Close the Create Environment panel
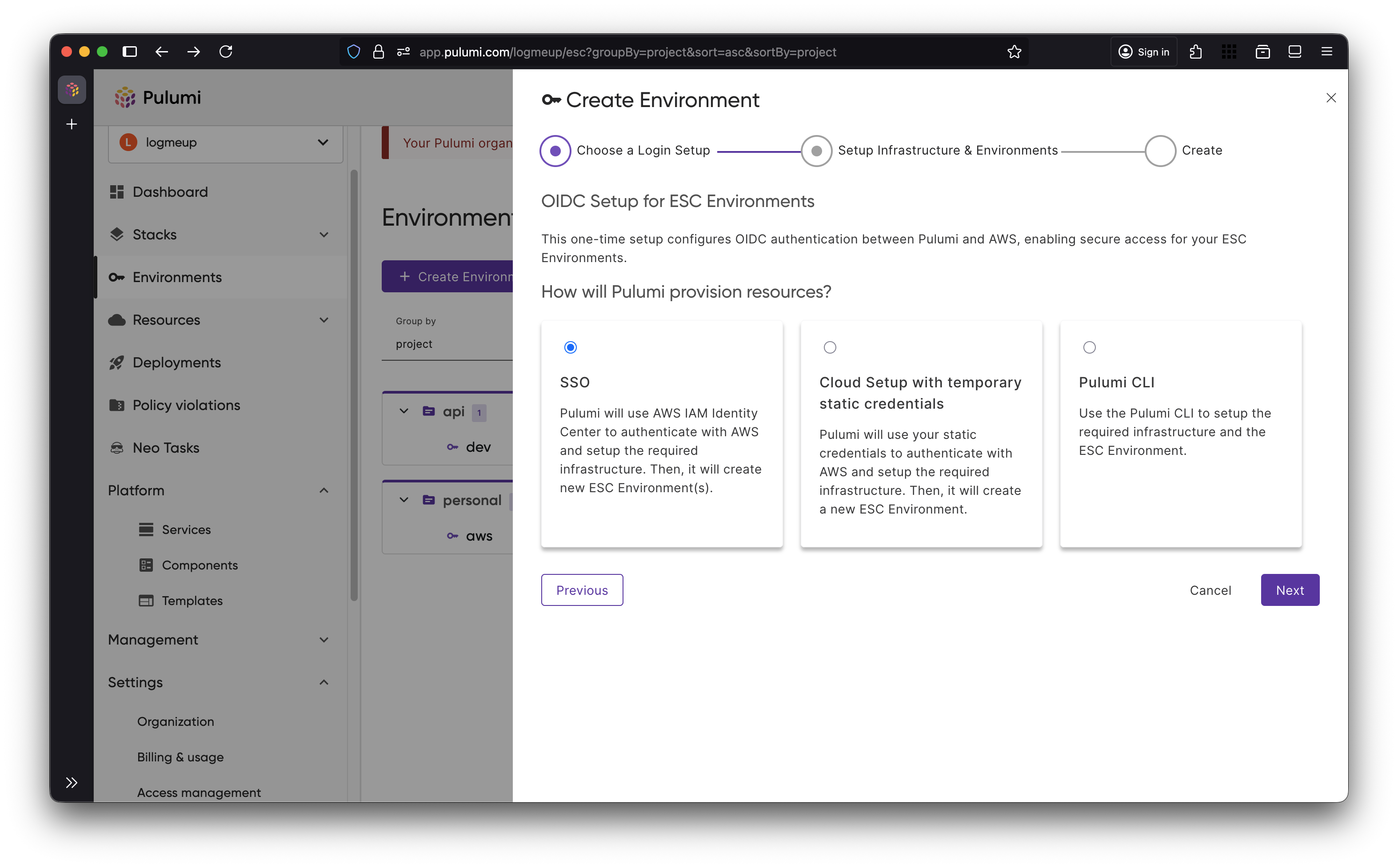This screenshot has width=1398, height=868. click(x=1331, y=98)
